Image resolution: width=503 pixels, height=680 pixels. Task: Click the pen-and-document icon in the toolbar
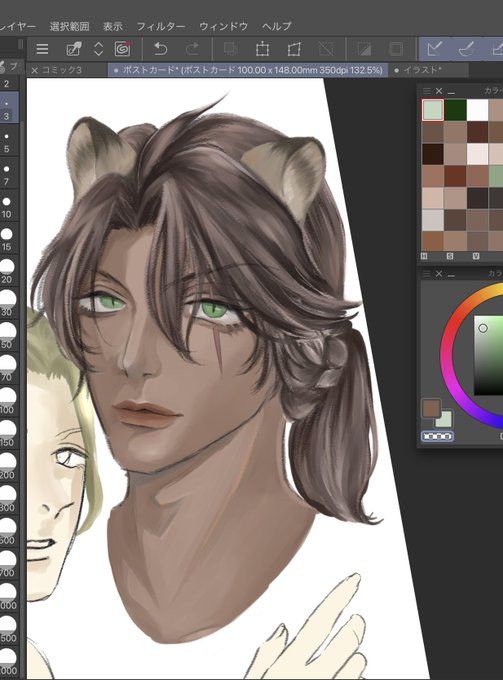coord(74,49)
